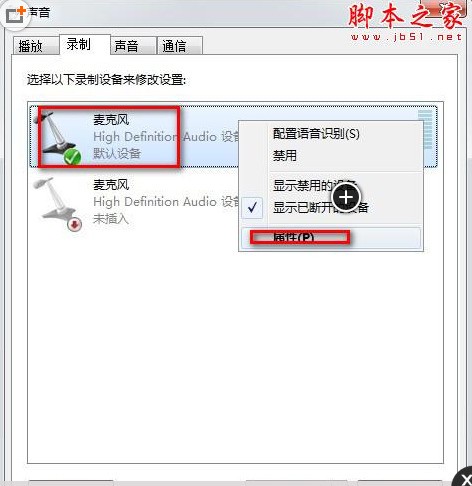Screen dimensions: 472x486
Task: Click the 脚本之家 red logo
Action: (406, 16)
